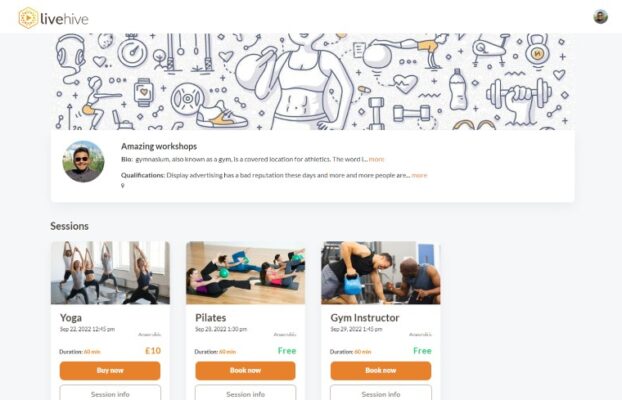Open Session info for Gym Instructor
622x400 pixels.
(381, 392)
